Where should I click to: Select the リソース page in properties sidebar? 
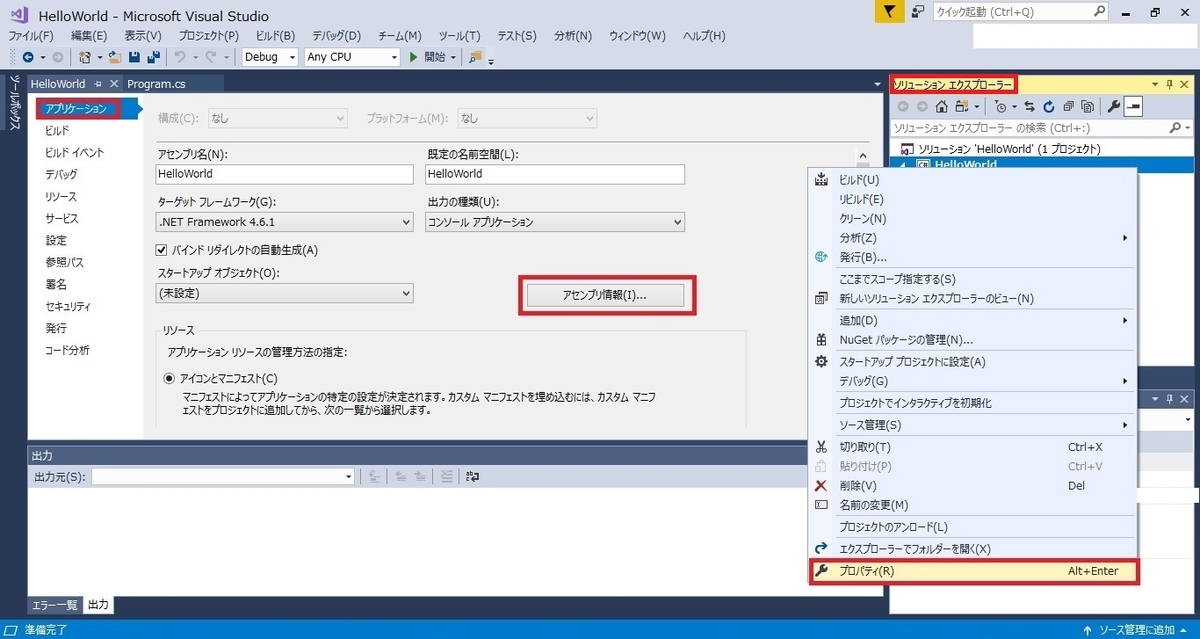click(61, 196)
